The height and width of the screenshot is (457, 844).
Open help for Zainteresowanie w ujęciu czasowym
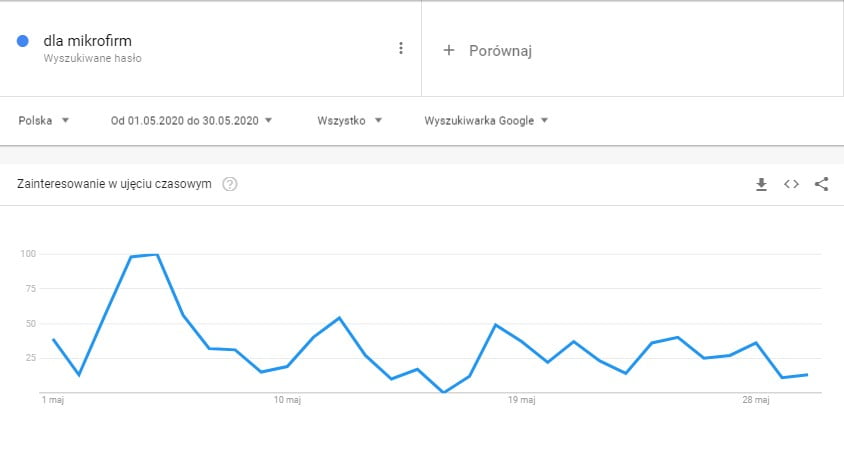click(x=230, y=184)
